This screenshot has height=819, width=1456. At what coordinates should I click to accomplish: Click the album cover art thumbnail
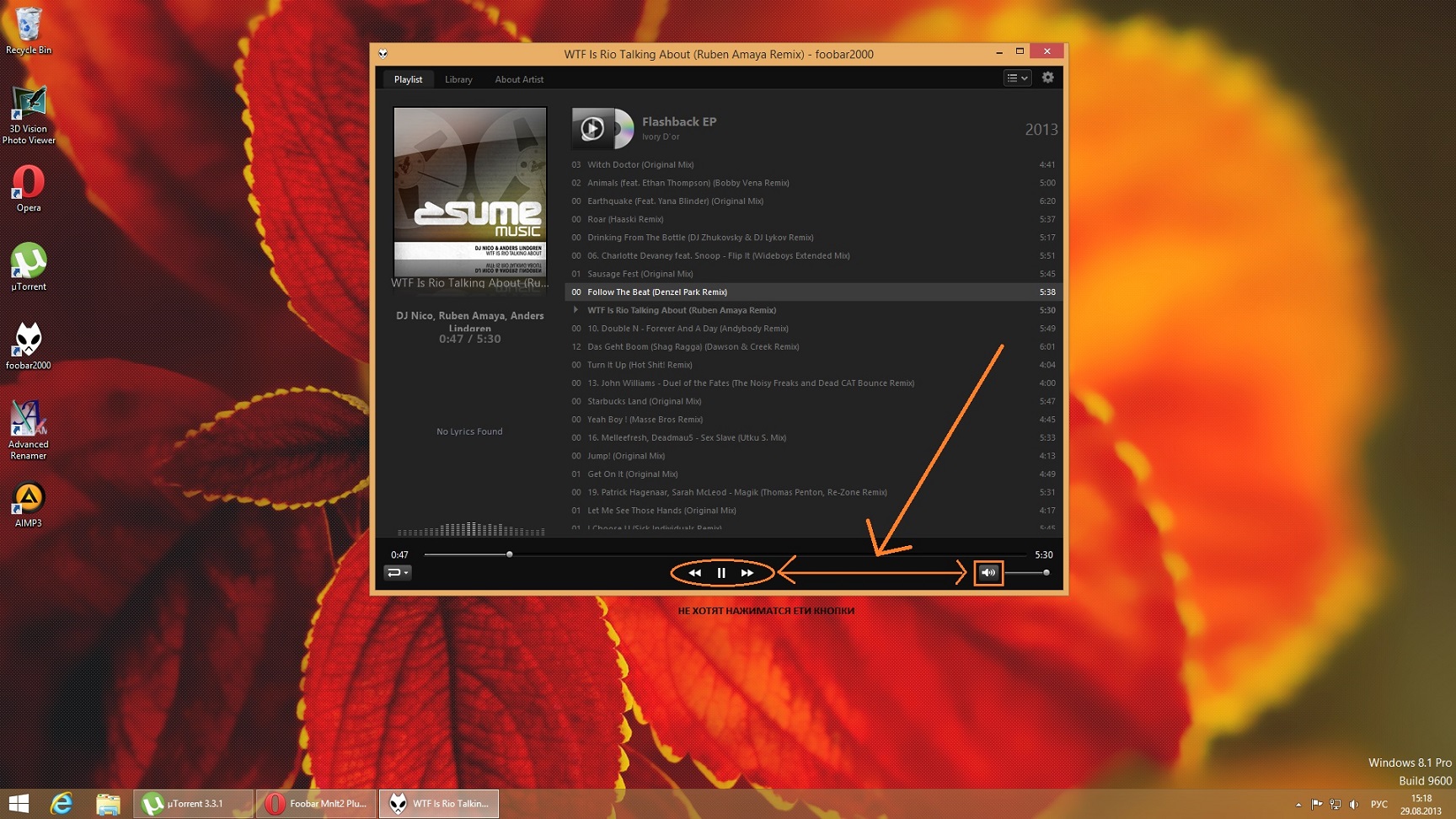pyautogui.click(x=470, y=191)
